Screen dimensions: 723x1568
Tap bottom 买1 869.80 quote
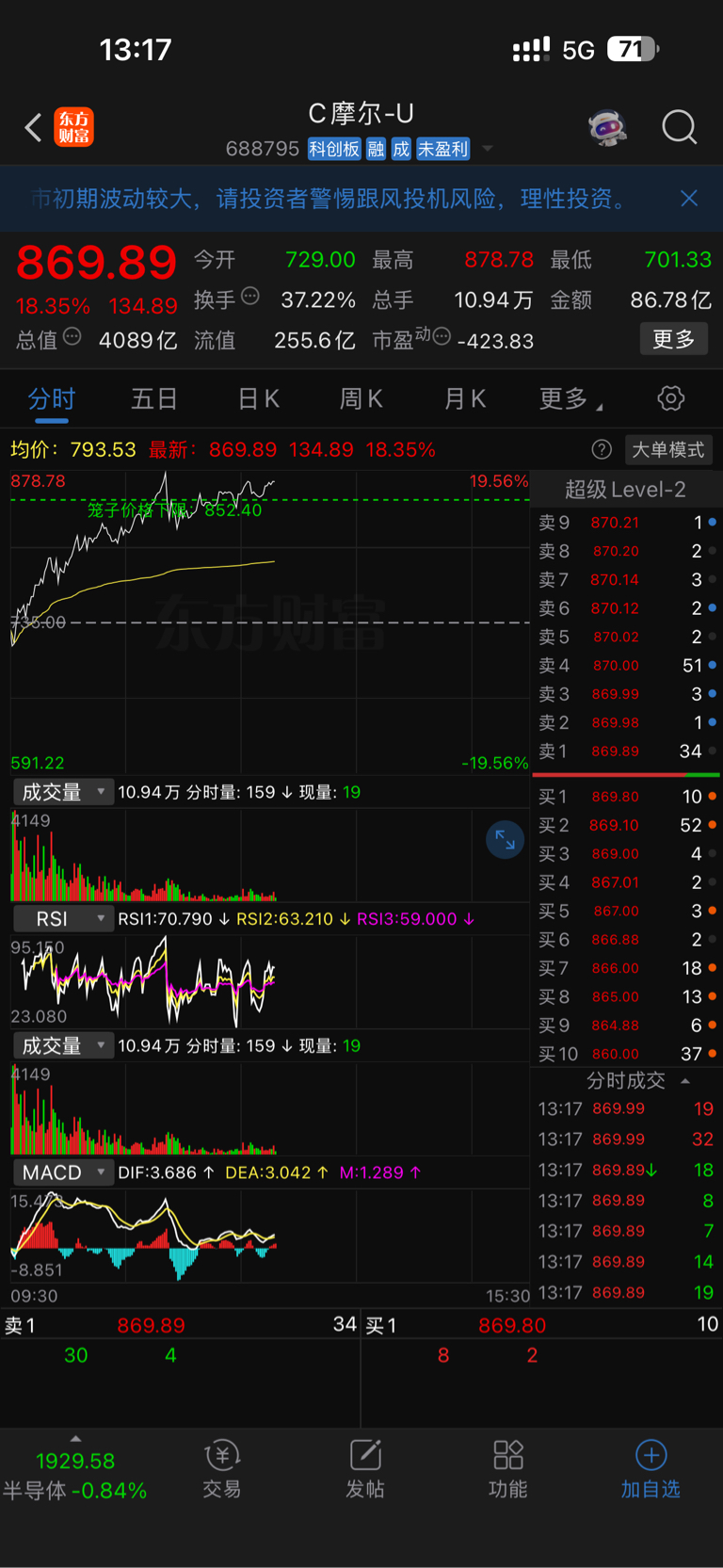[x=542, y=1325]
